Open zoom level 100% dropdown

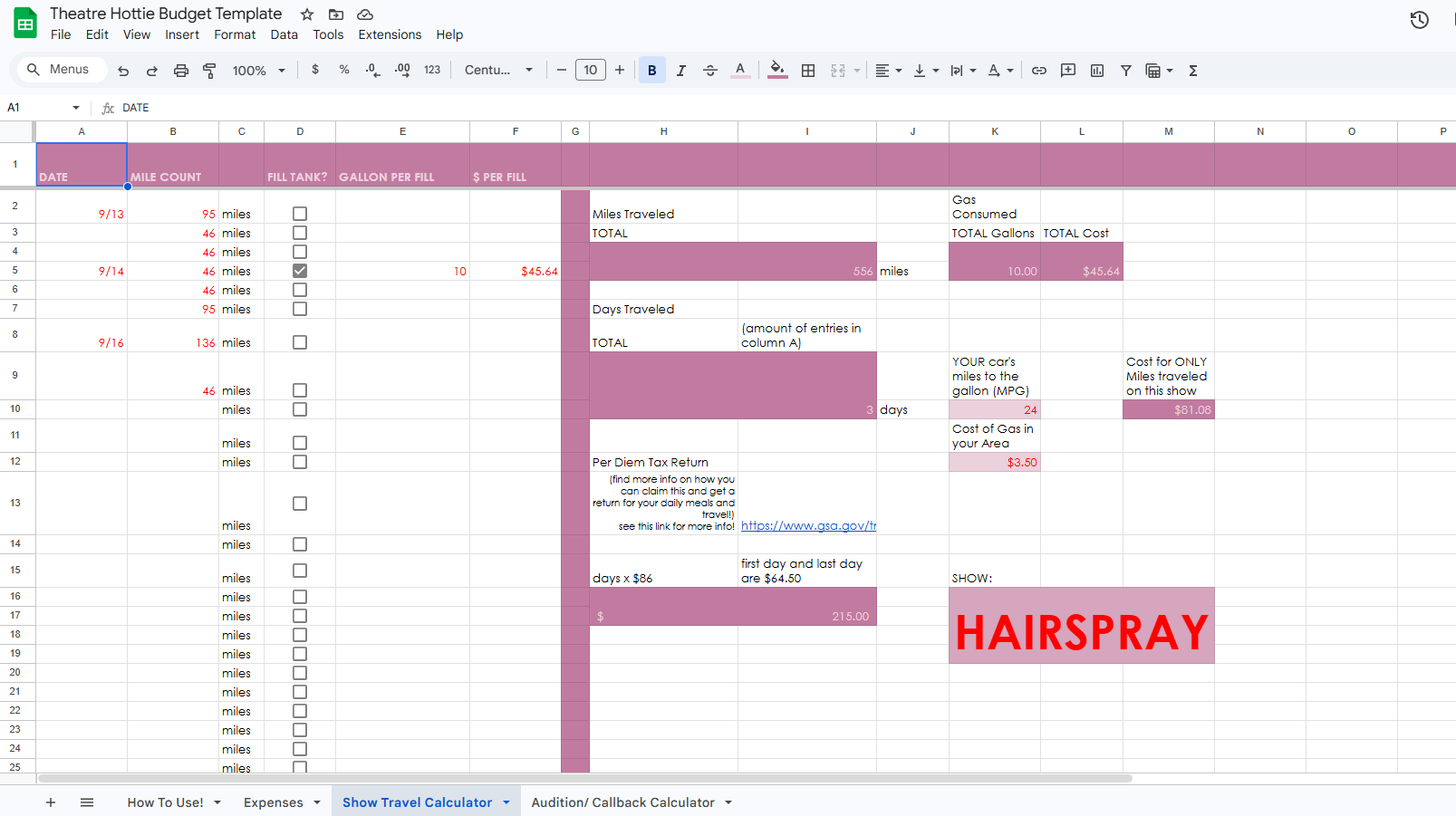pos(259,71)
